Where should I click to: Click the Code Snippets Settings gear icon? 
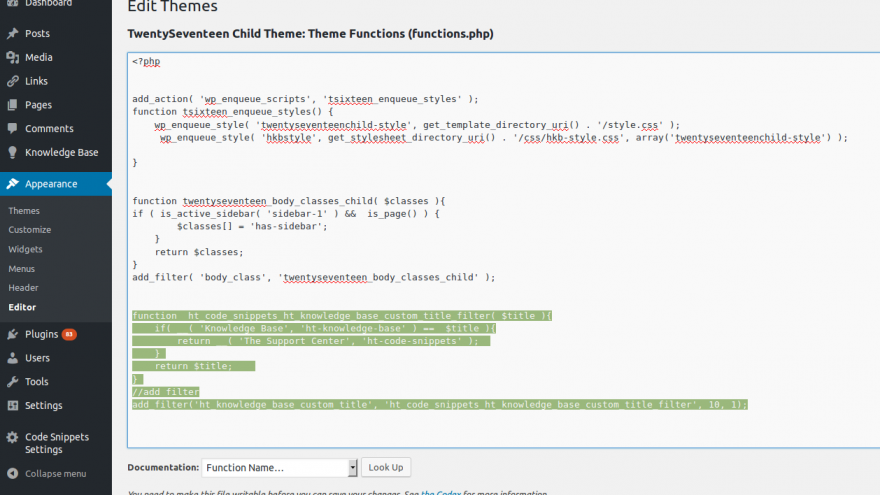pos(12,437)
